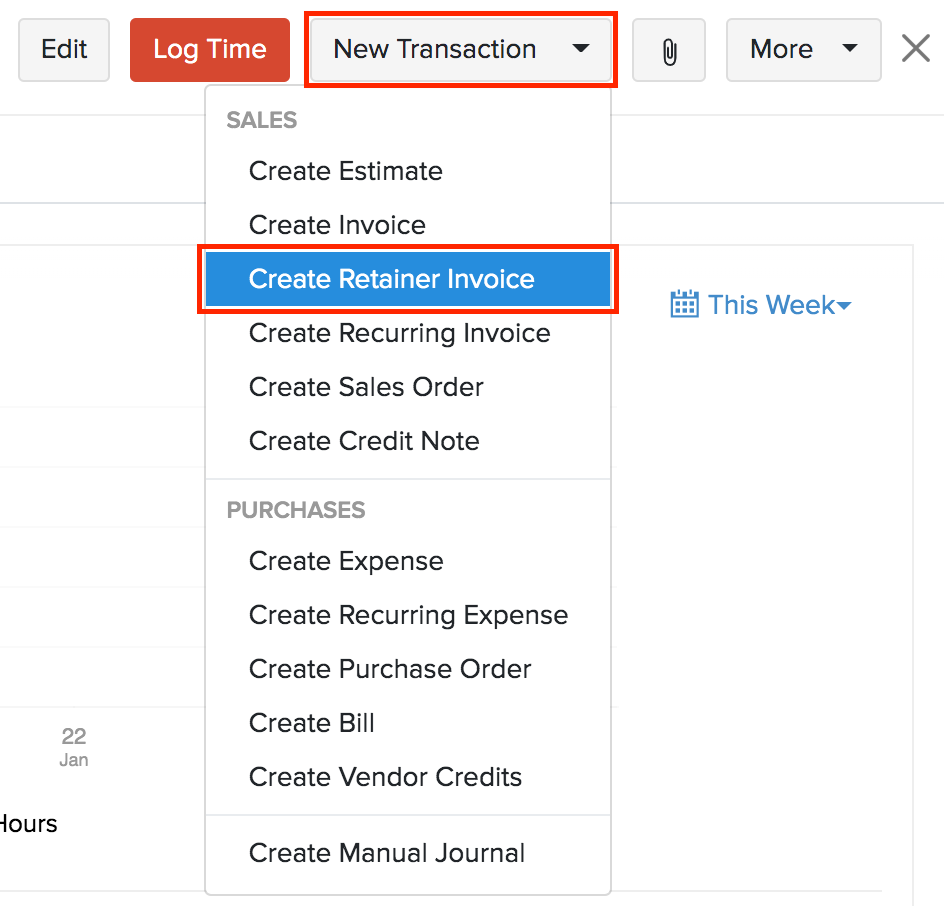Select Create Credit Note
Screen dimensions: 944x906
364,441
